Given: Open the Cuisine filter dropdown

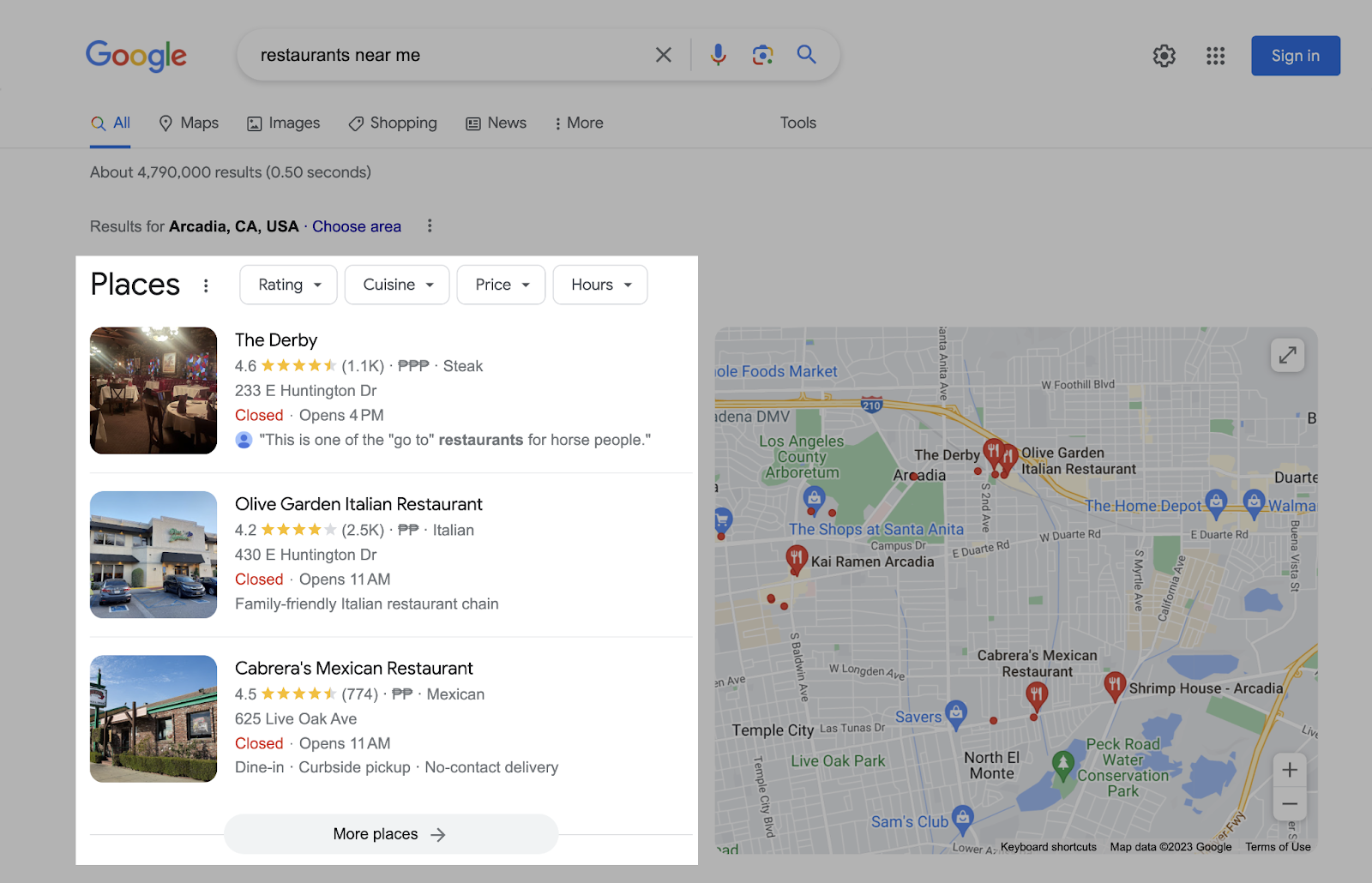Looking at the screenshot, I should pos(396,284).
